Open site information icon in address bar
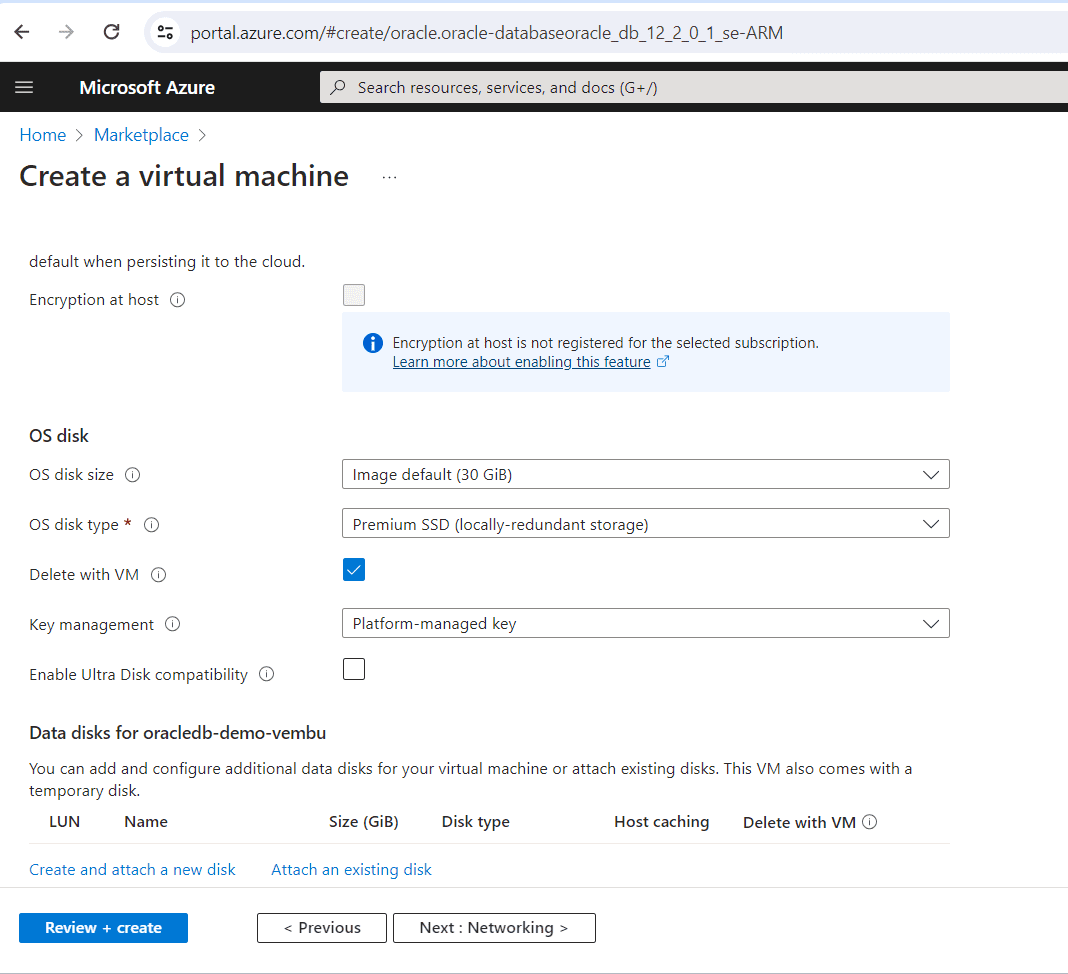The image size is (1068, 974). (166, 32)
